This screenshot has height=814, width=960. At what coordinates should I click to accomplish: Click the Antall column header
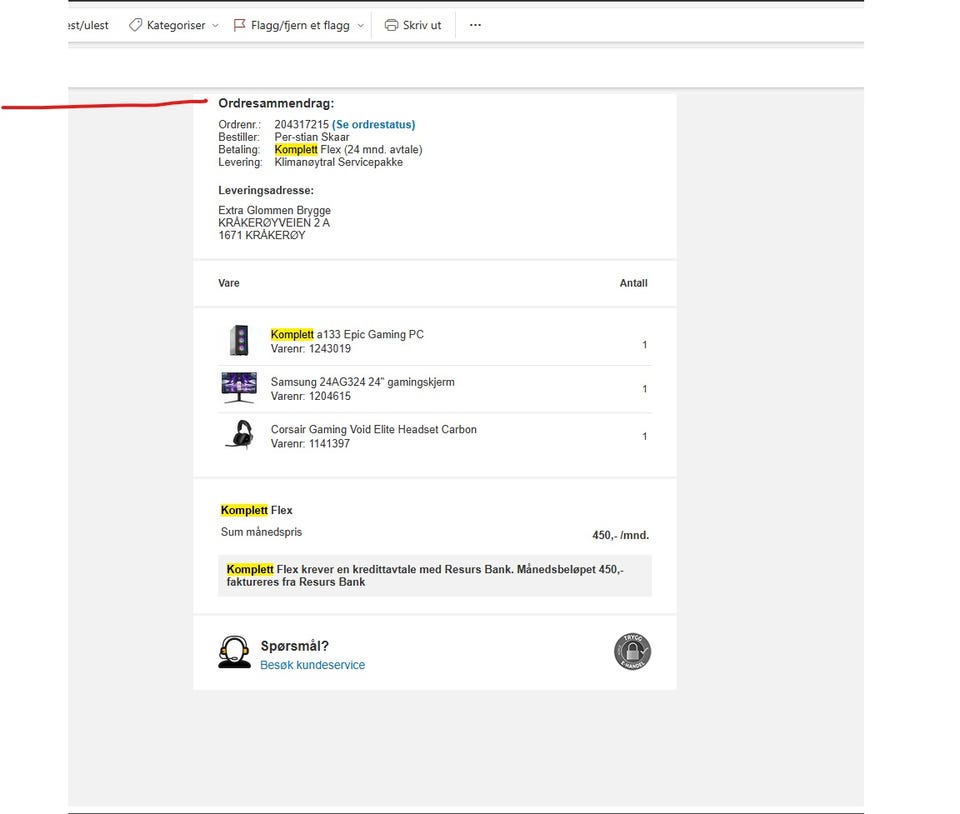tap(633, 283)
